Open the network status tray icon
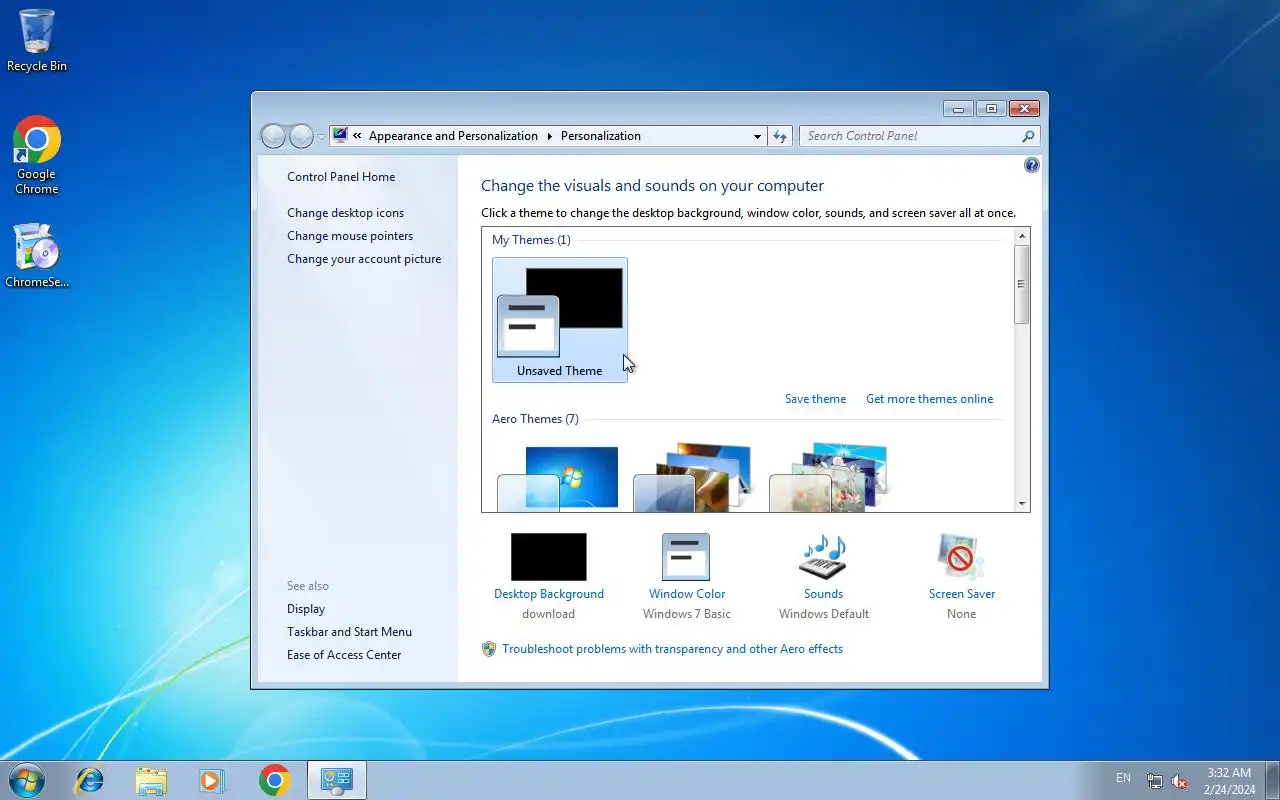The image size is (1280, 800). click(1155, 781)
